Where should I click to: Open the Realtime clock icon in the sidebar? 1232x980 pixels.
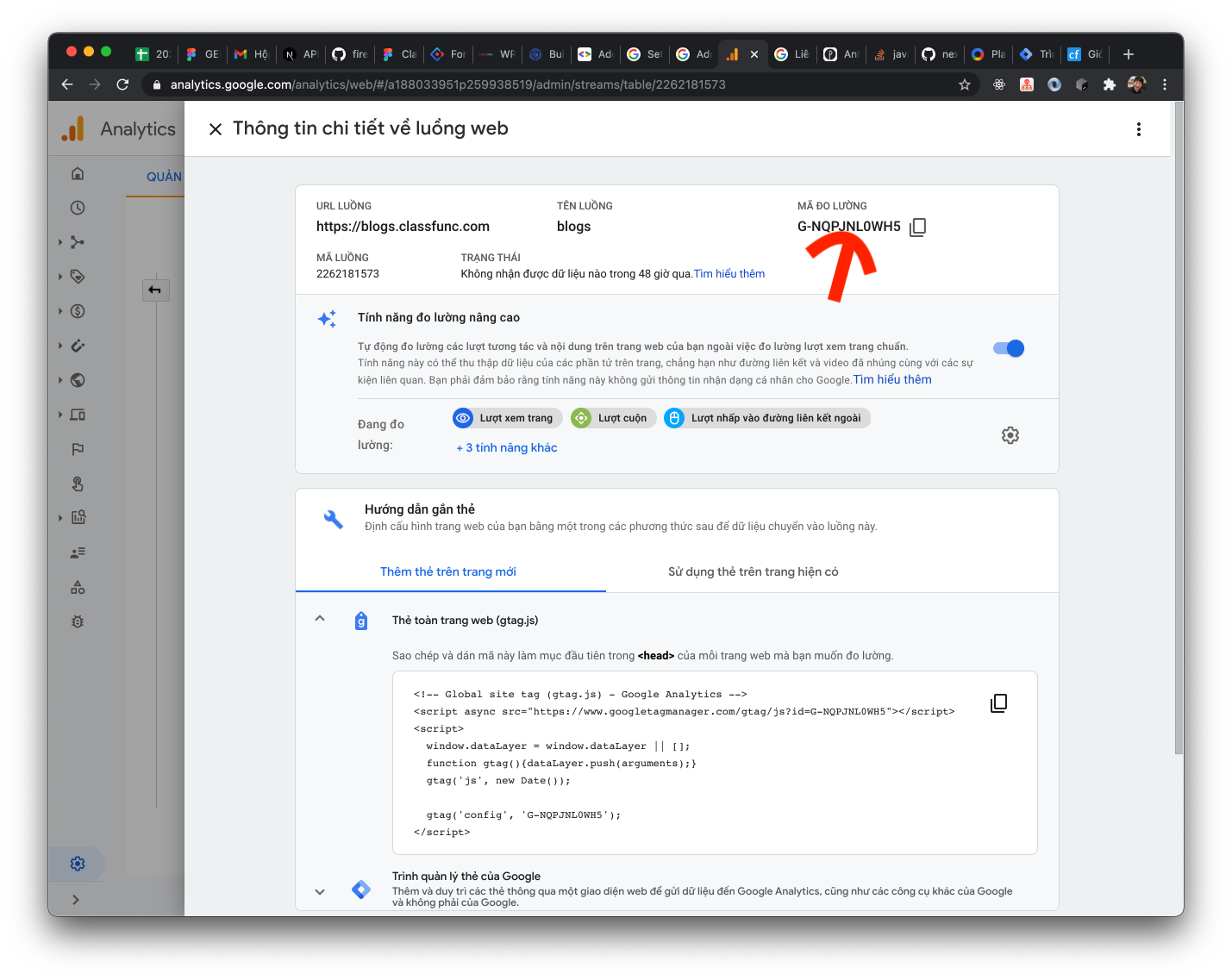(78, 208)
